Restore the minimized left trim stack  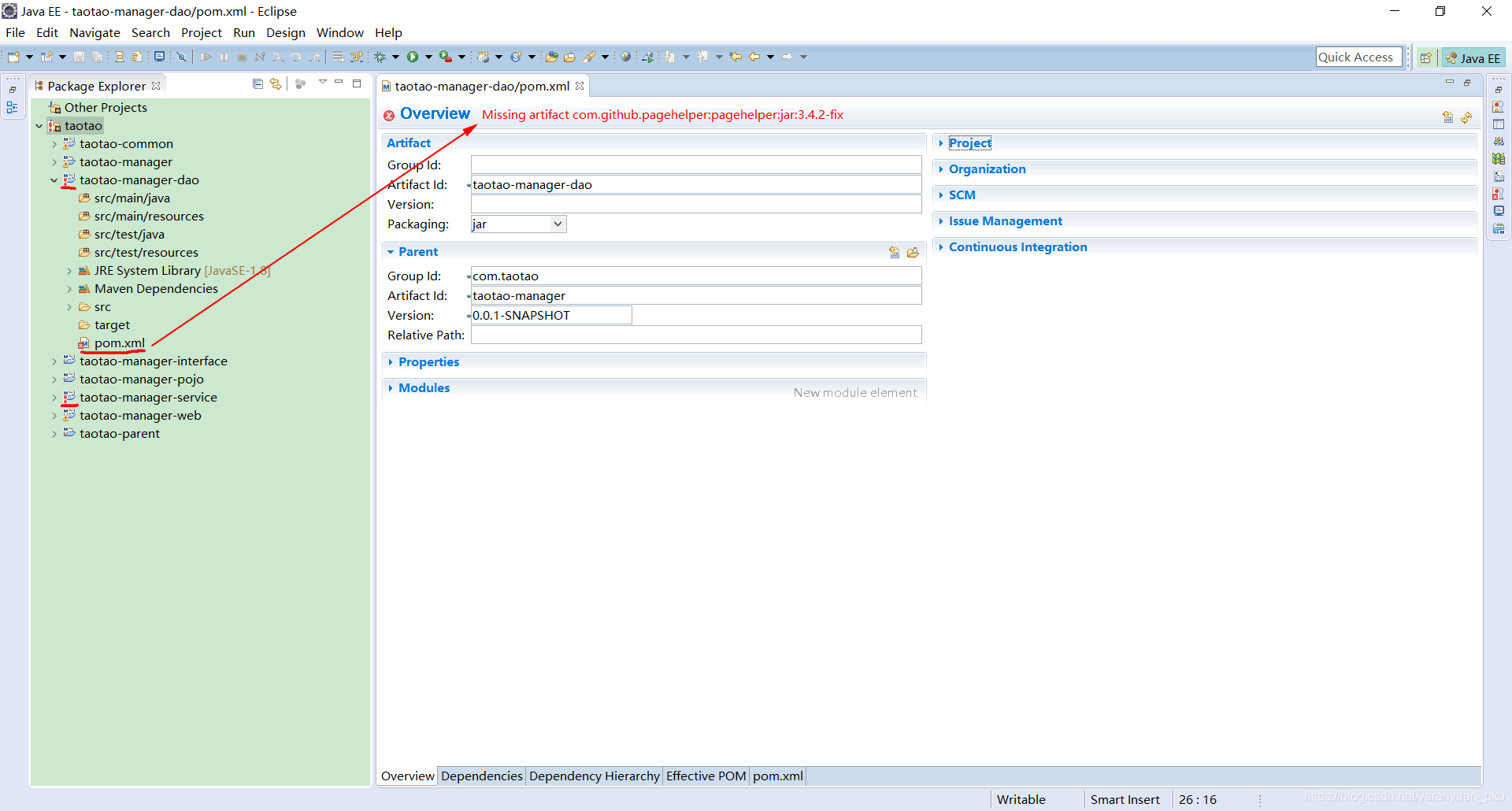[x=13, y=89]
